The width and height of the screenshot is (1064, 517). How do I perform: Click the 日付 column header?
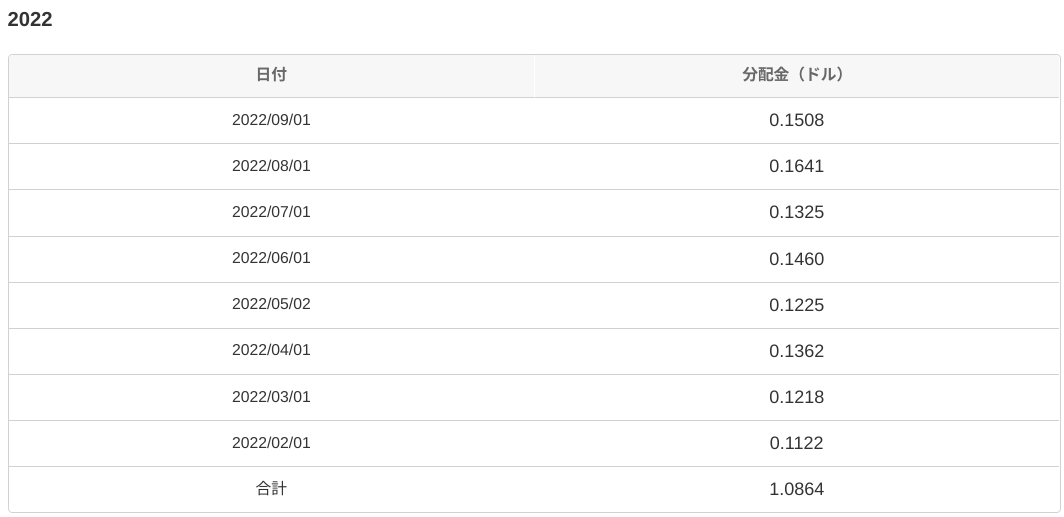271,75
